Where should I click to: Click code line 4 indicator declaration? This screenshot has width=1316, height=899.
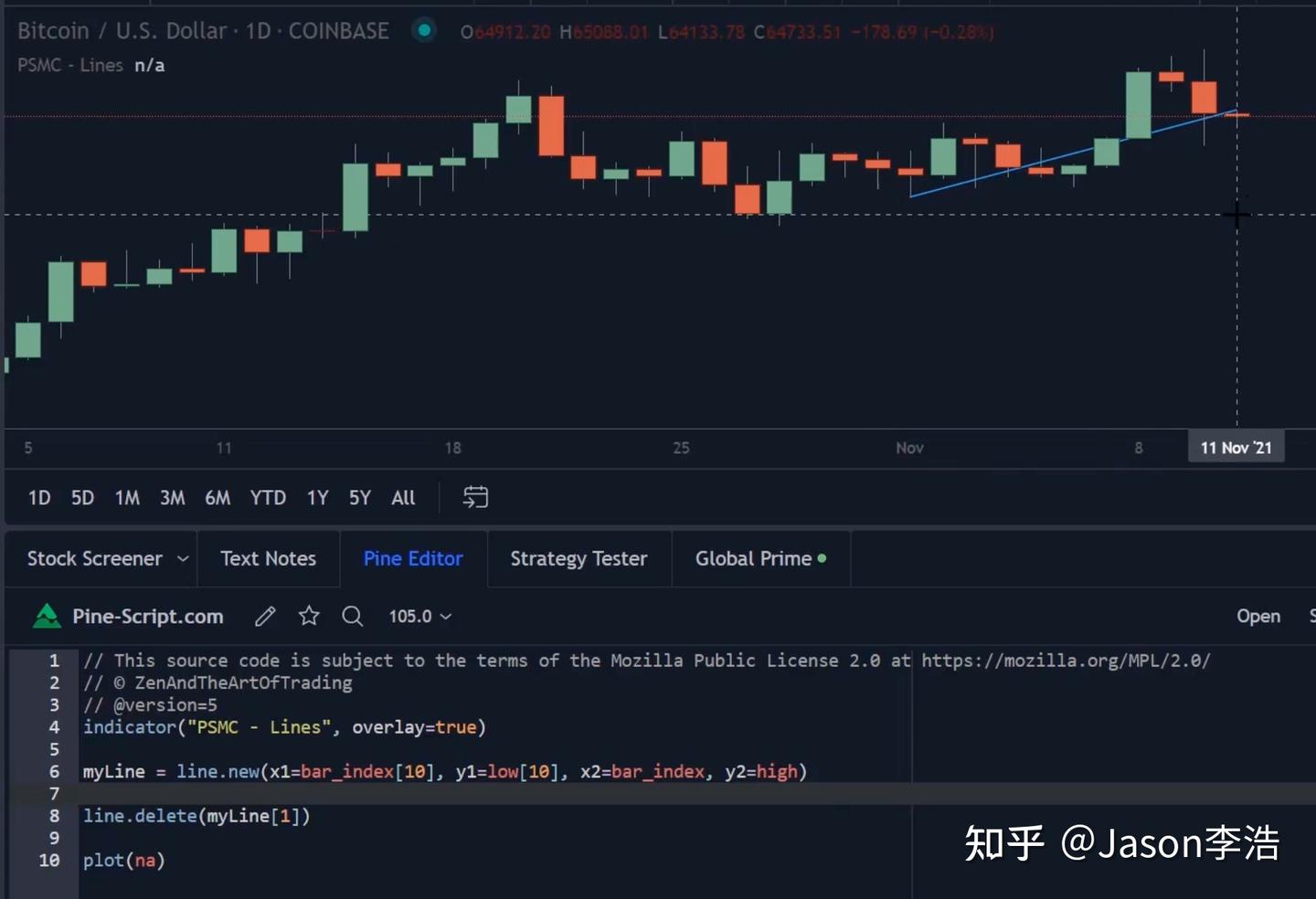pyautogui.click(x=284, y=727)
